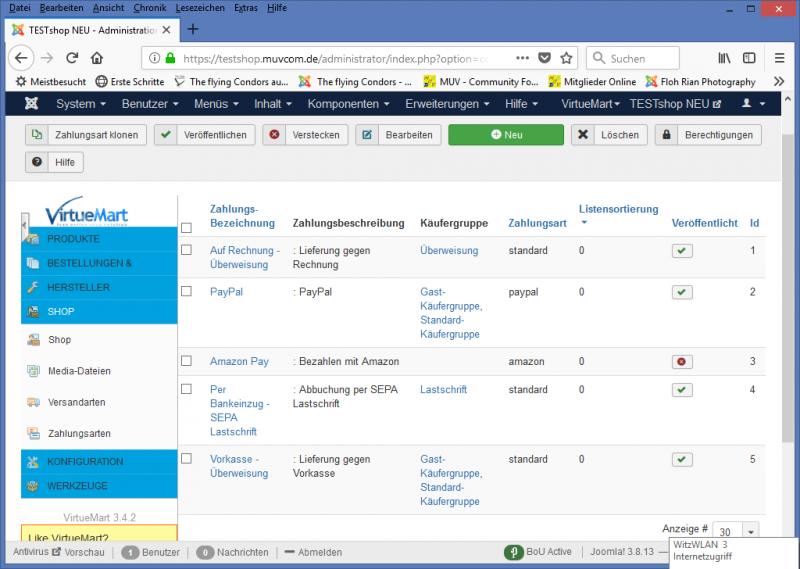This screenshot has height=569, width=800.
Task: Check the box for Auf Rechnung - Überweisung
Action: (x=186, y=250)
